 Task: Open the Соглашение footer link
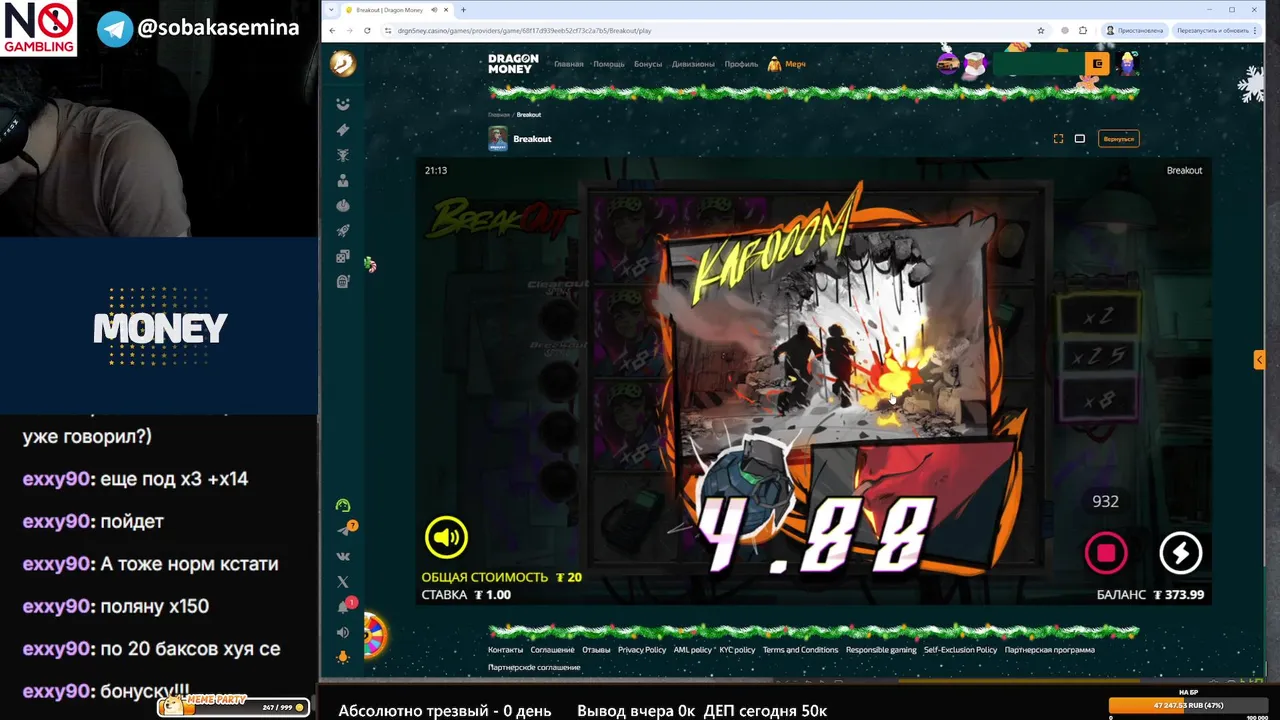(x=552, y=650)
